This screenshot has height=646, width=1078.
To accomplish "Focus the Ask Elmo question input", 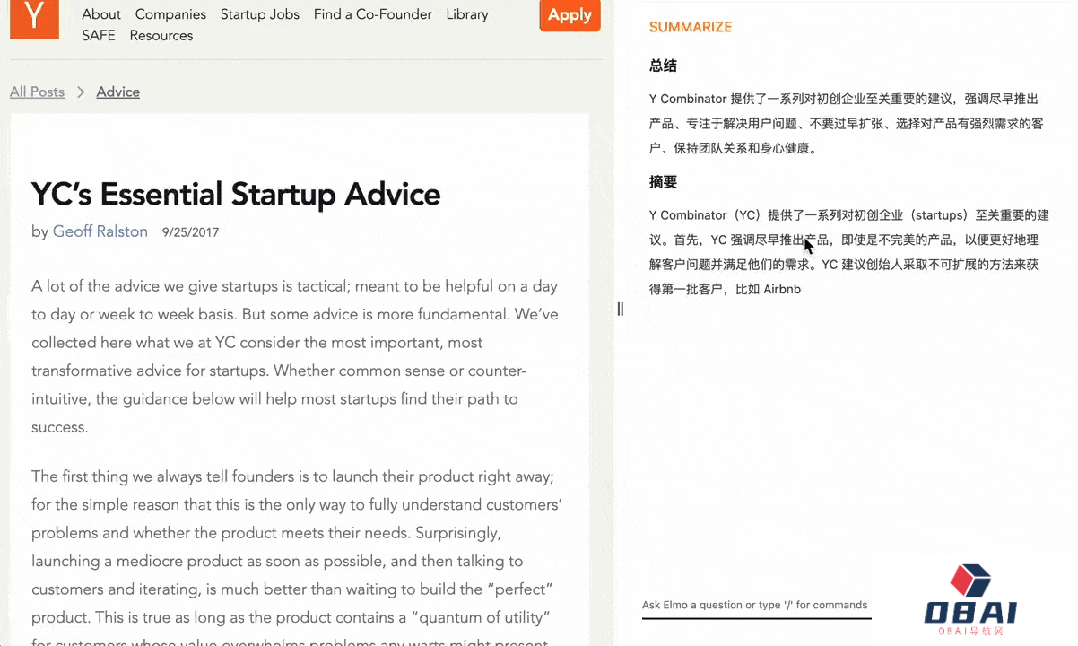I will click(755, 605).
